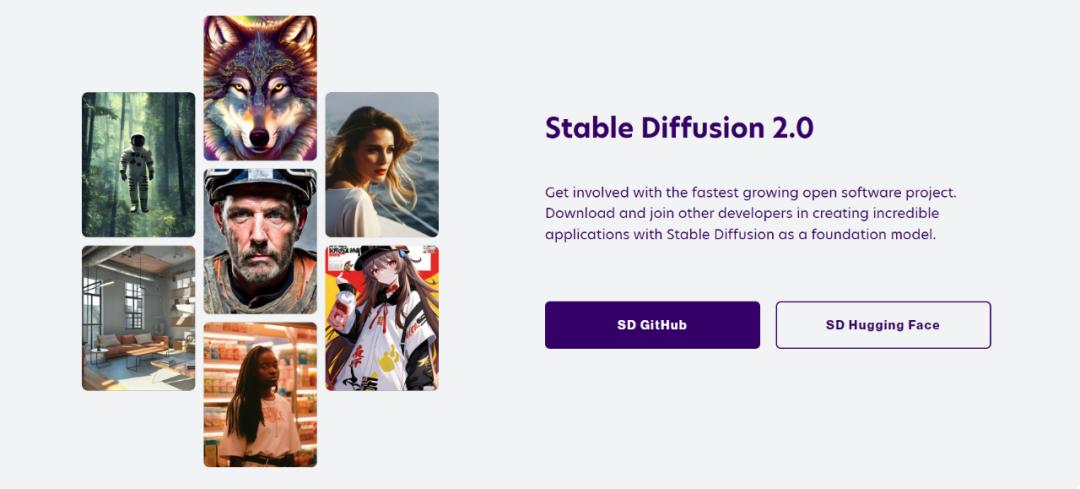View the helmeted miner portrait thumbnail
1080x489 pixels.
260,241
